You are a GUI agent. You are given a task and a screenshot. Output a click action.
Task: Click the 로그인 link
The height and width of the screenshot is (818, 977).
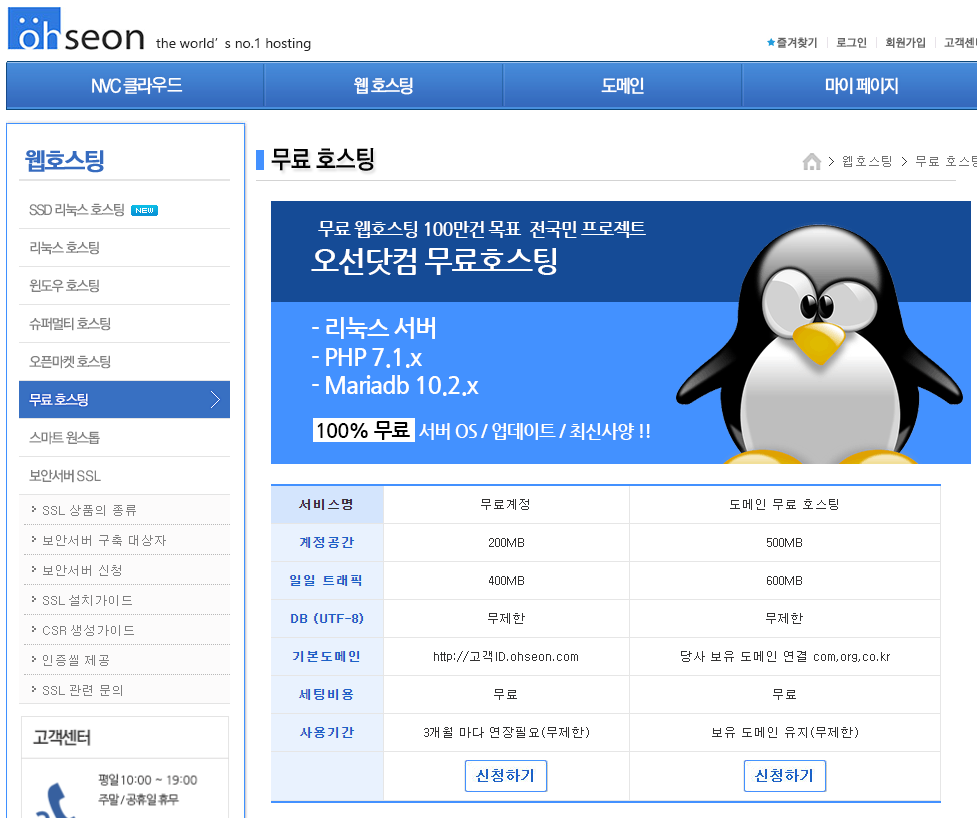[851, 42]
